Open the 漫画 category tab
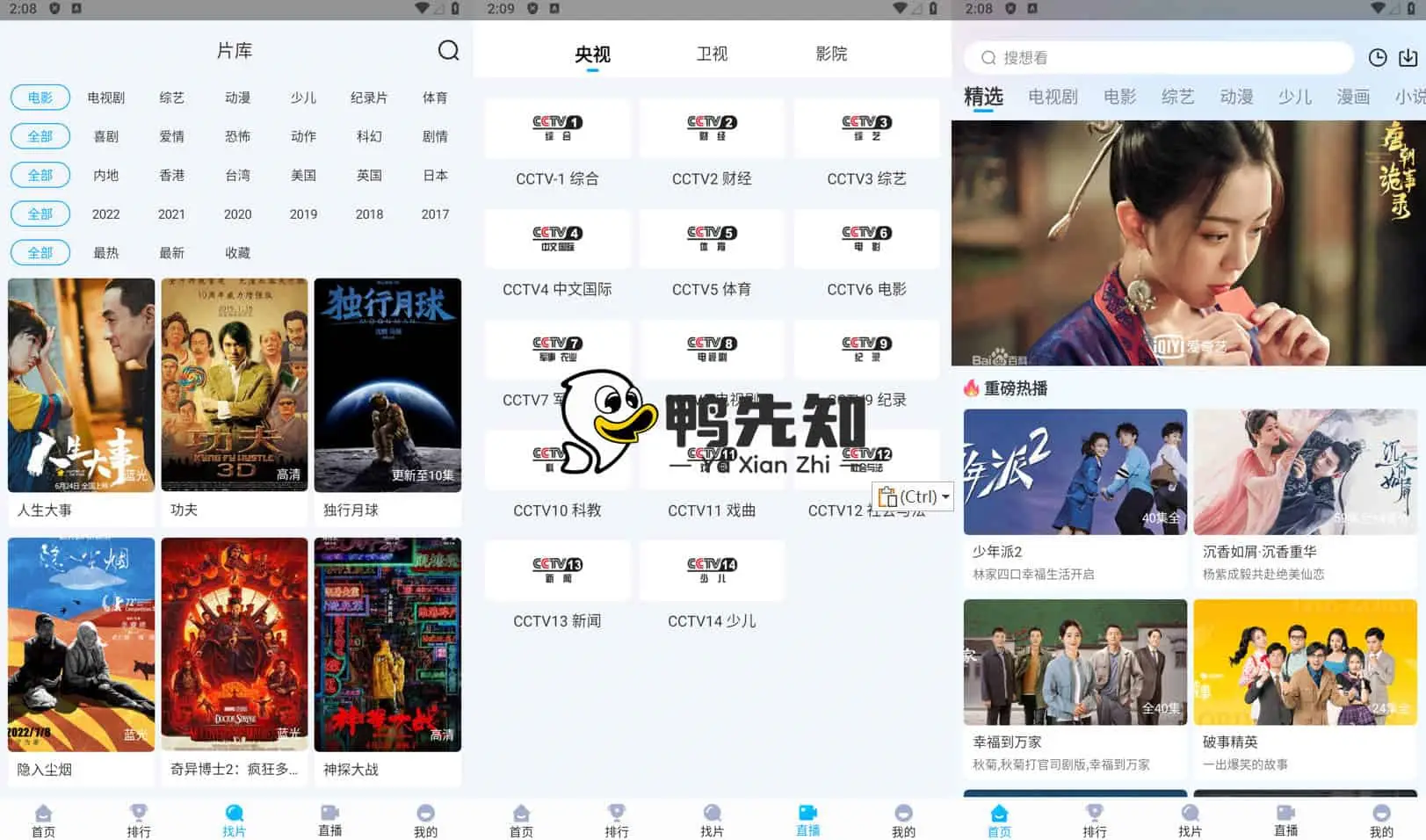The image size is (1426, 840). pos(1352,98)
